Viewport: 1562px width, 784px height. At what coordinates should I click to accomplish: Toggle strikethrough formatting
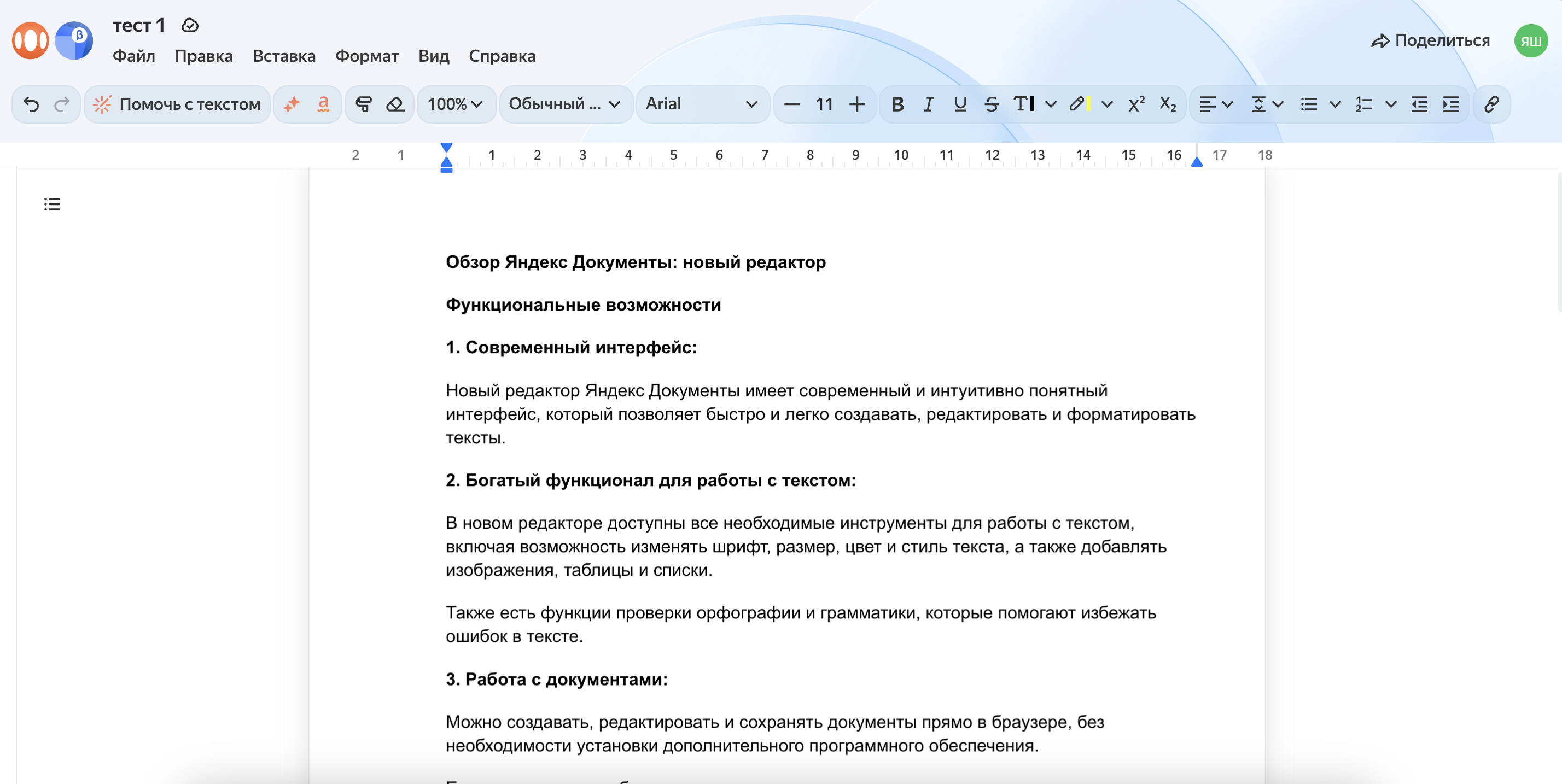point(992,104)
